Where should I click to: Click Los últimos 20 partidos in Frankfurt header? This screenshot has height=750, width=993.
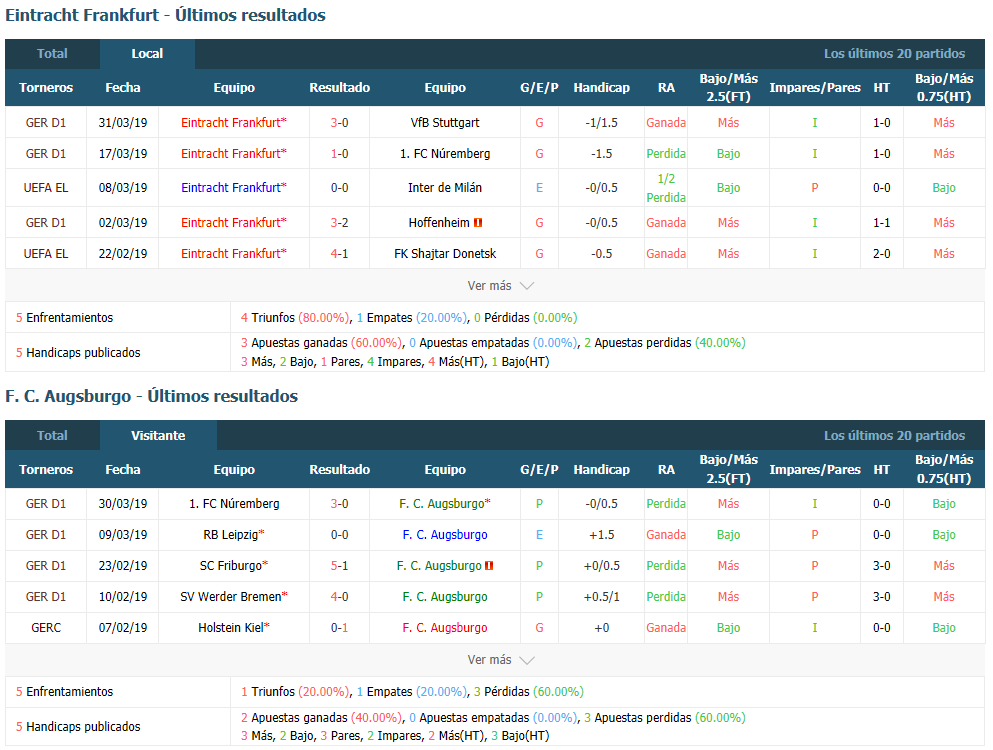click(x=894, y=54)
